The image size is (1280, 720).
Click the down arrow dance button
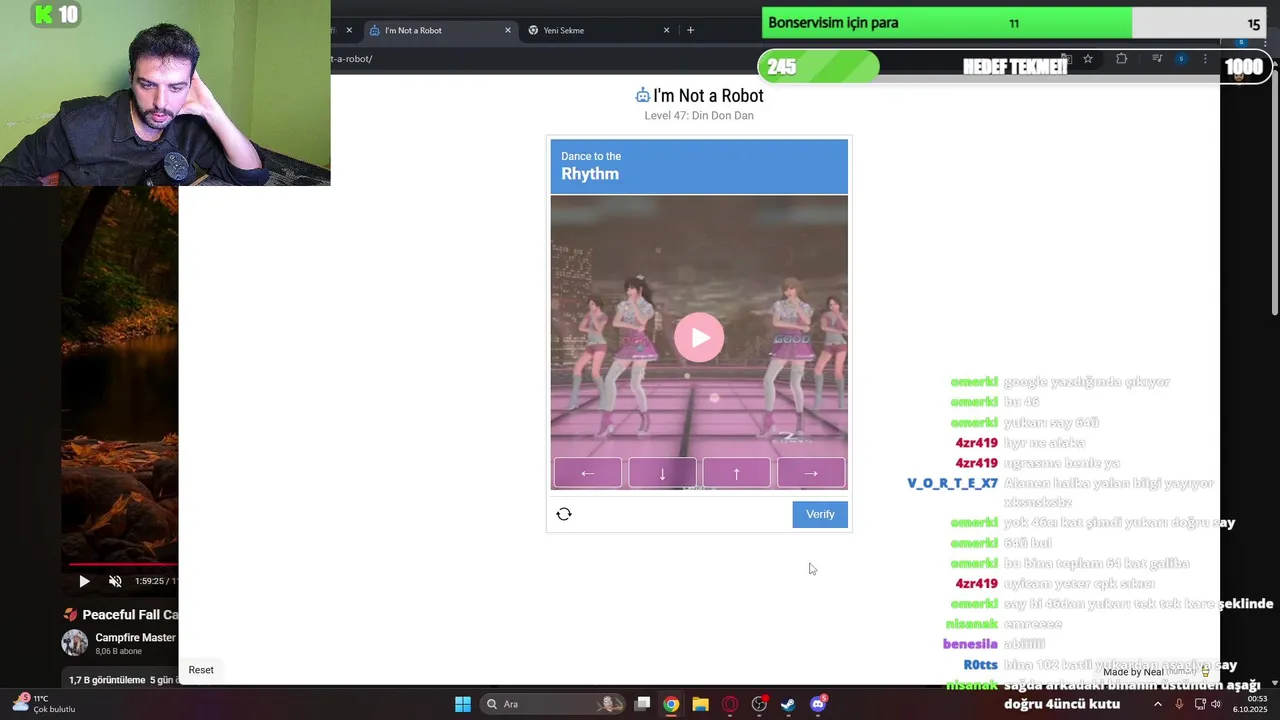pos(662,473)
